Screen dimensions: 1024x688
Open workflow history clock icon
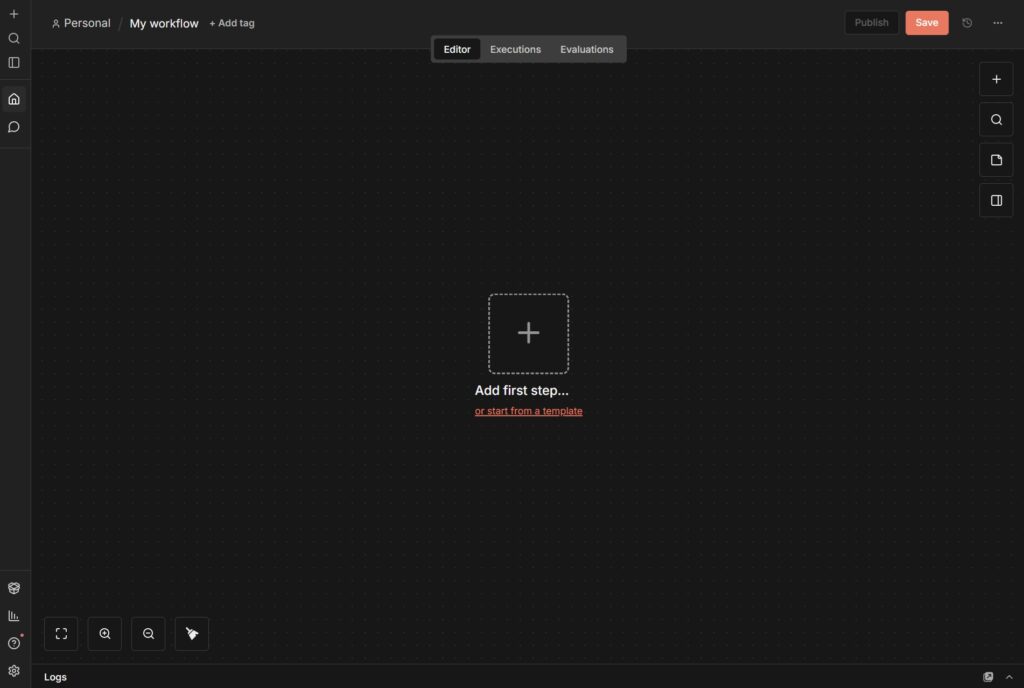[967, 23]
